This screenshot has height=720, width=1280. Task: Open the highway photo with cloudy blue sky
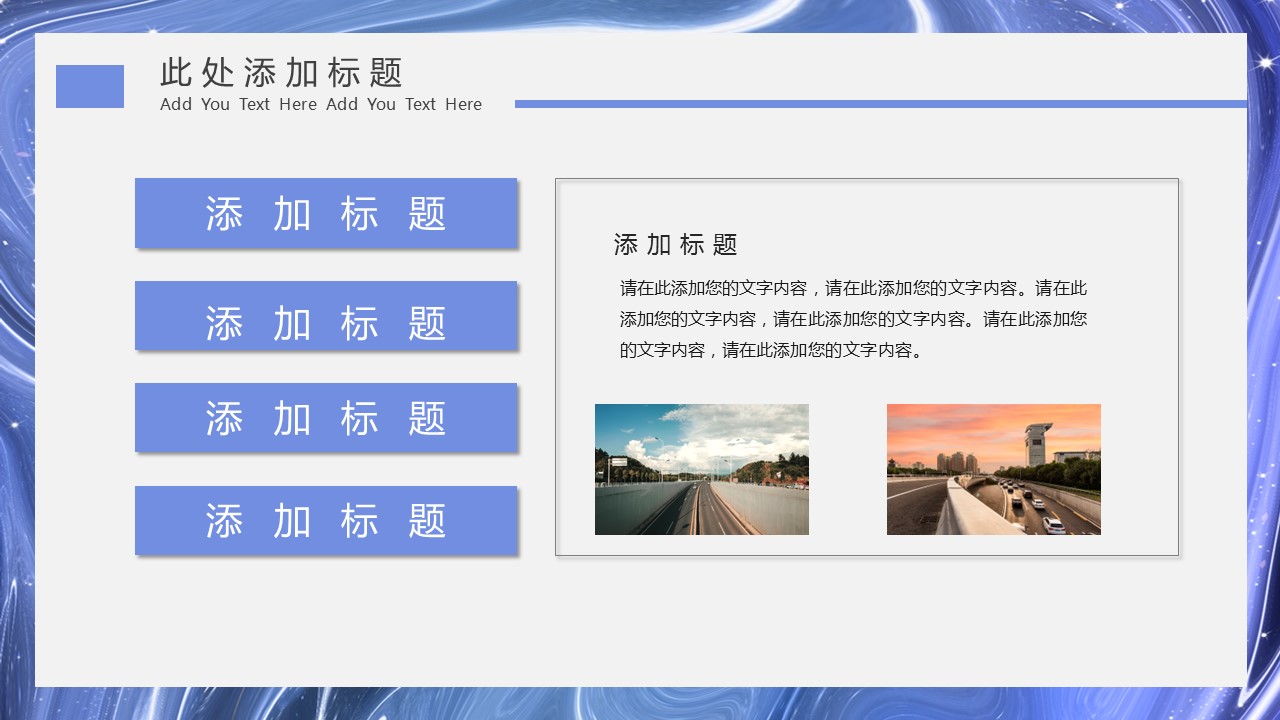701,469
